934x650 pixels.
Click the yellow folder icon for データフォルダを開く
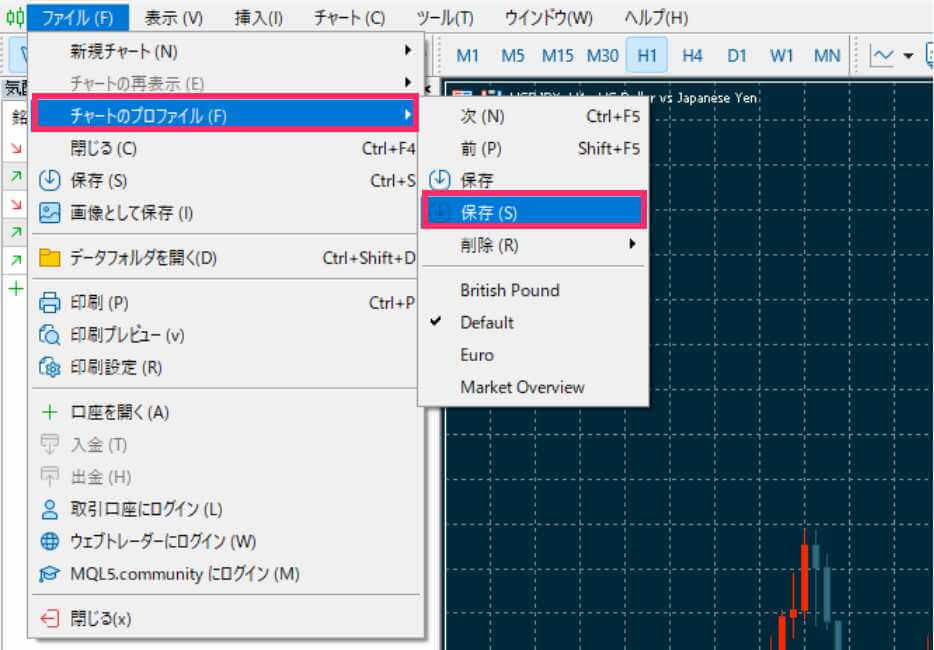[x=49, y=258]
